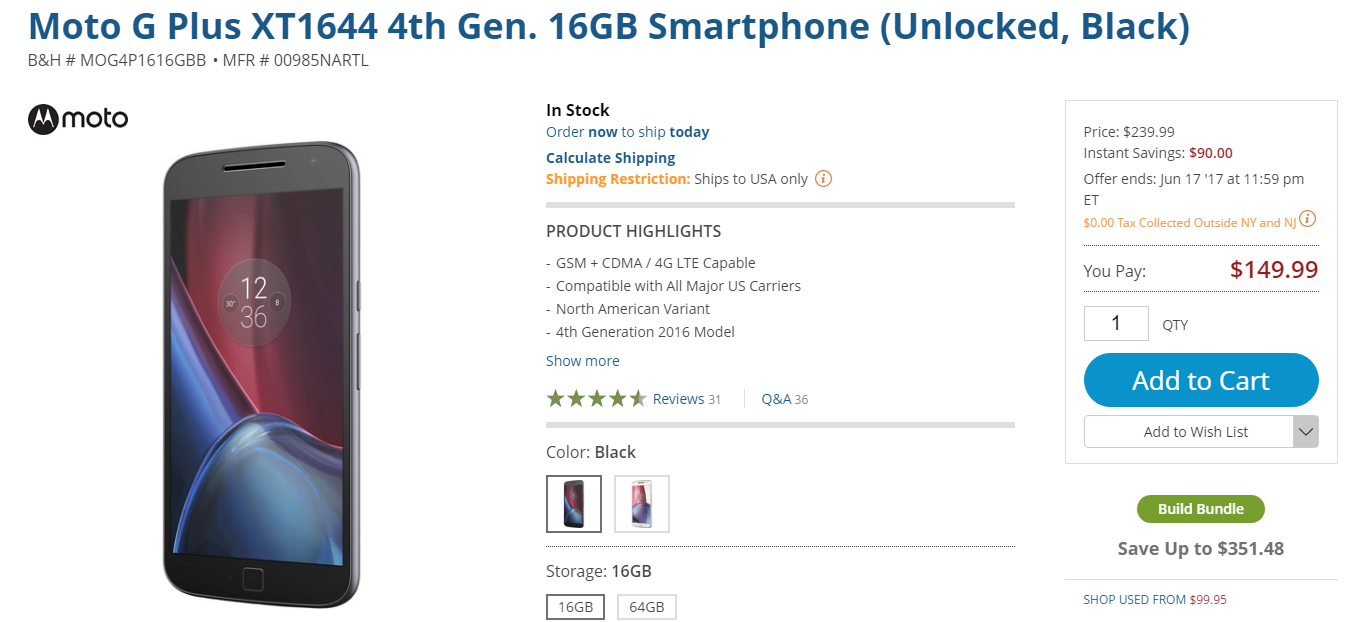The height and width of the screenshot is (622, 1372).
Task: Click the quantity input field
Action: pos(1116,323)
